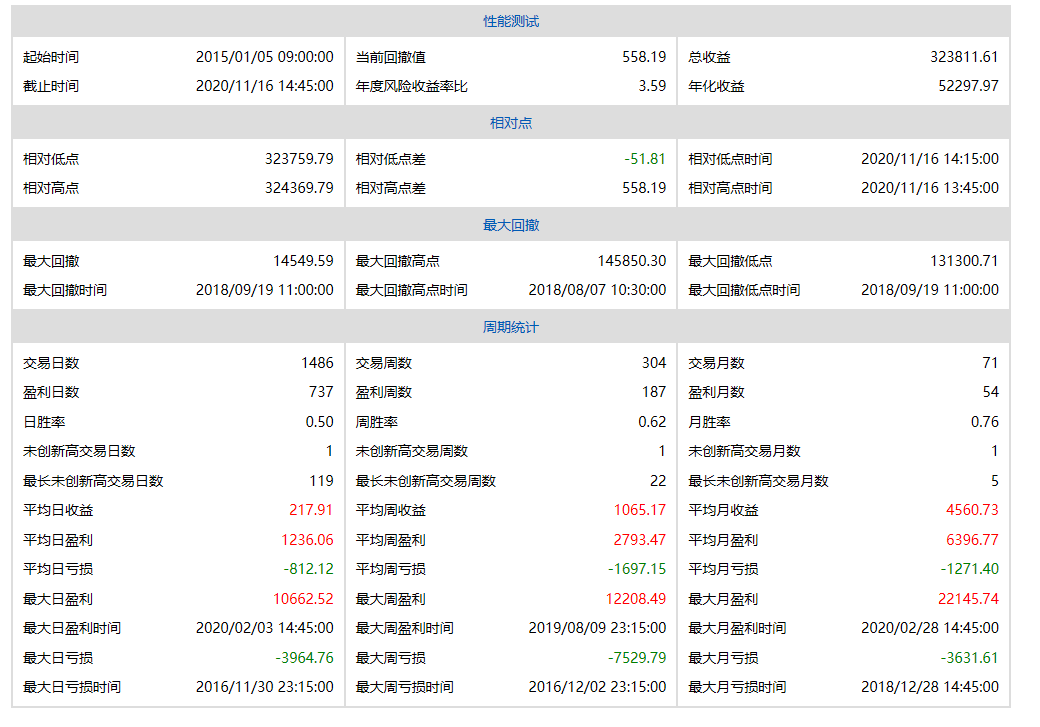Select profitable days count 737
This screenshot has width=1040, height=727.
pos(321,393)
